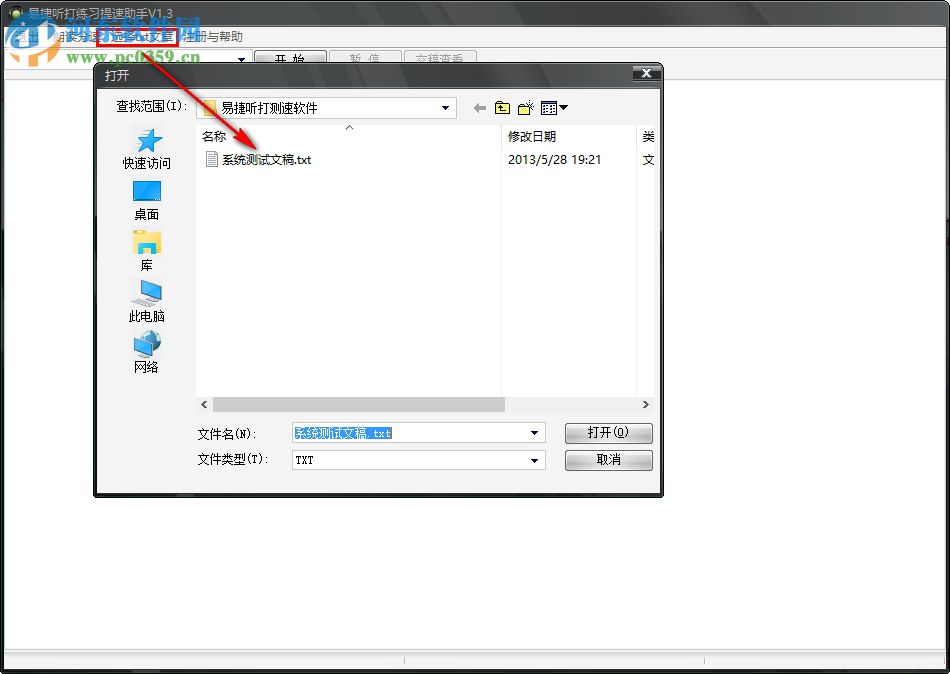The height and width of the screenshot is (674, 950).
Task: Click the 取消 button
Action: (x=608, y=460)
